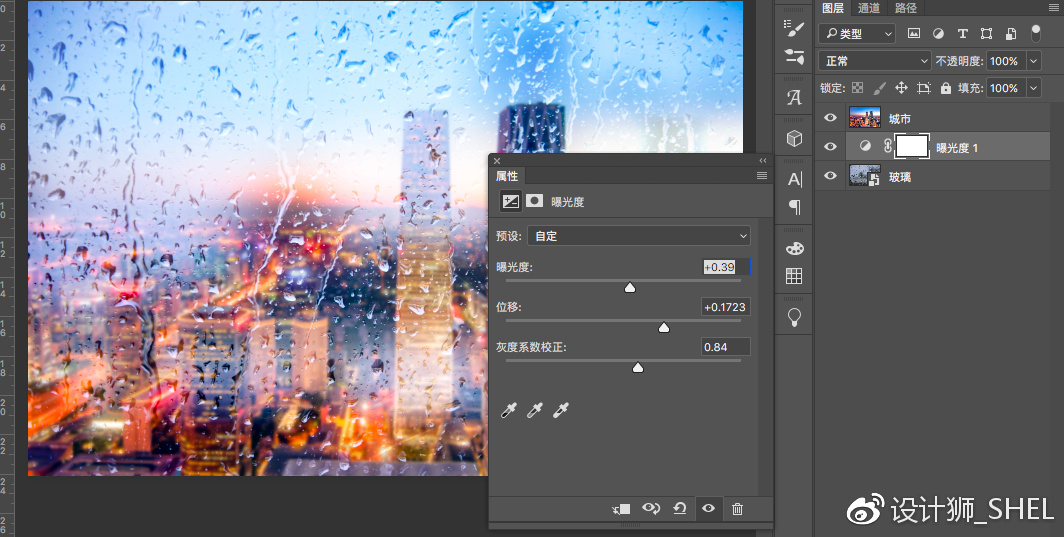Screen dimensions: 1064x537
Task: Hide the 玻璃 layer
Action: tap(830, 176)
